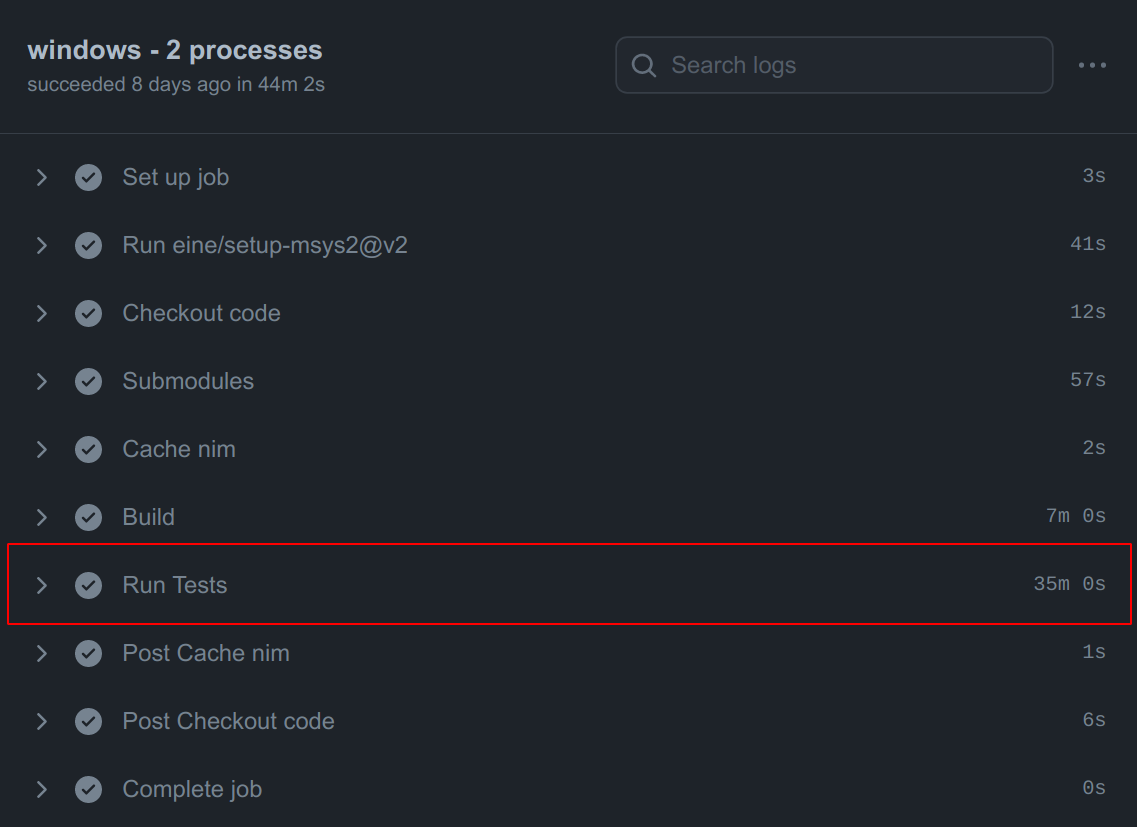The image size is (1137, 827).
Task: Collapse the Cache nim step
Action: coord(41,449)
